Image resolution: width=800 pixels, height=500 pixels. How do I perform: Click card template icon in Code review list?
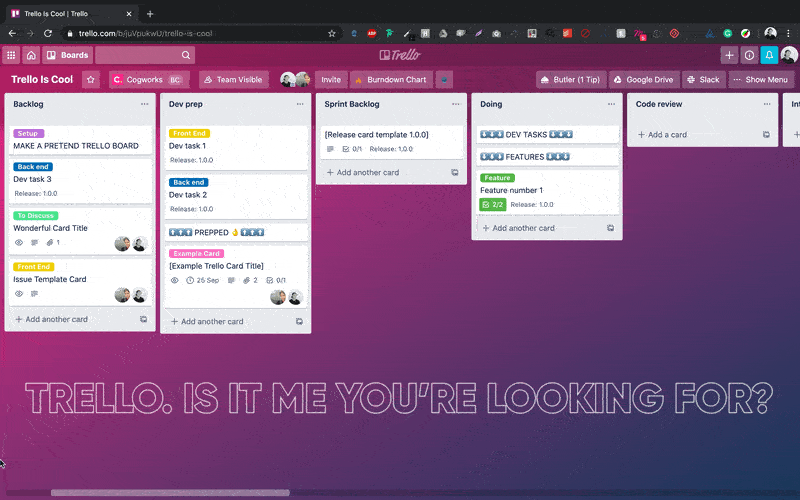pos(766,135)
